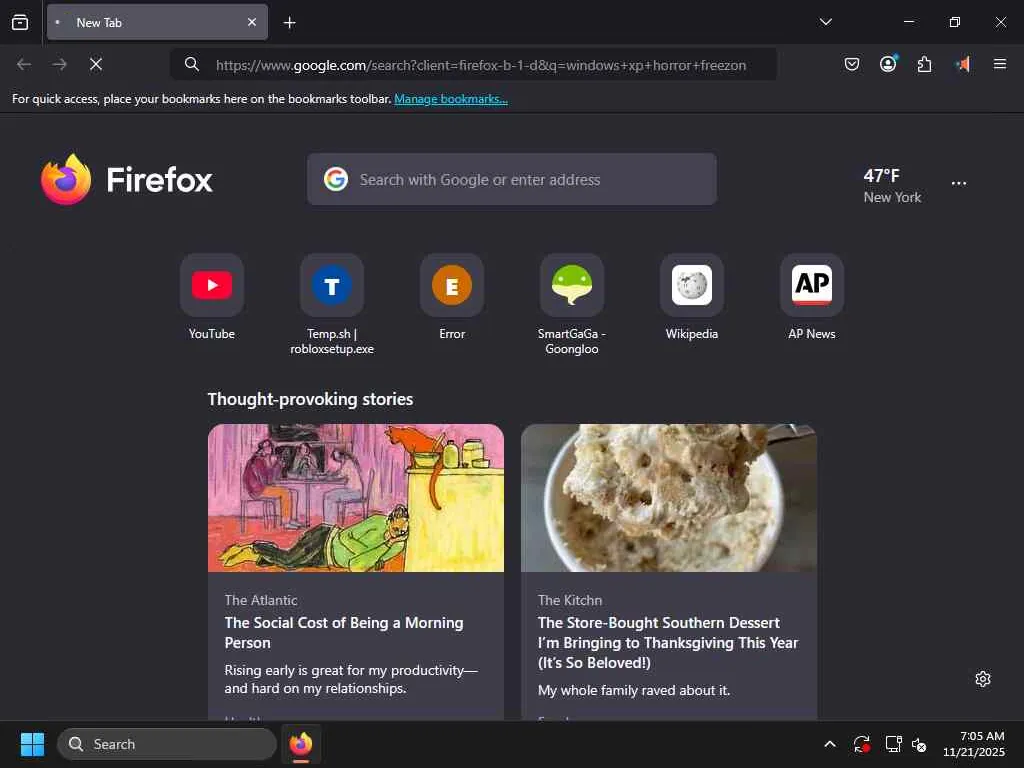1024x768 pixels.
Task: Click the orange extension toolbar icon
Action: click(963, 64)
